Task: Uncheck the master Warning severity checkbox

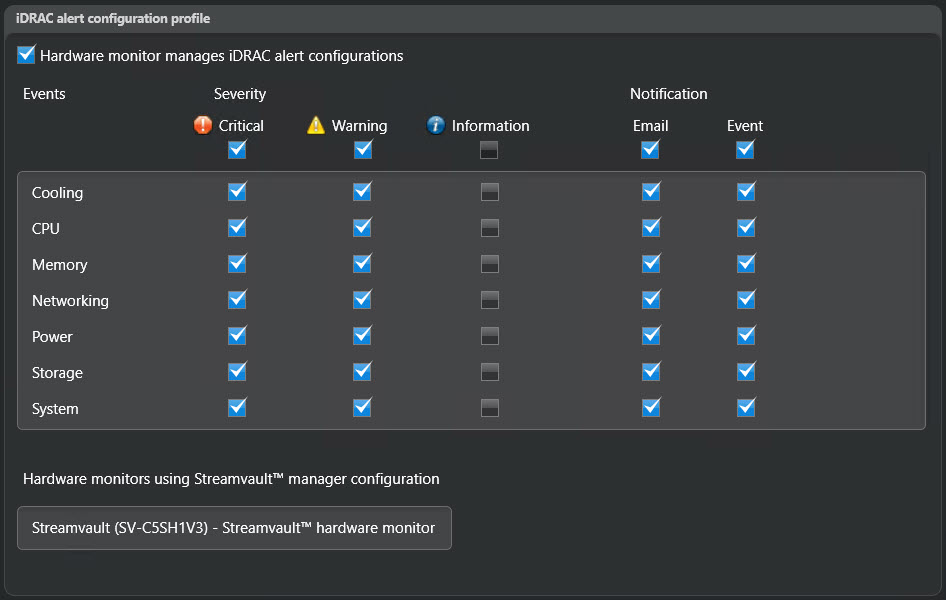Action: (362, 149)
